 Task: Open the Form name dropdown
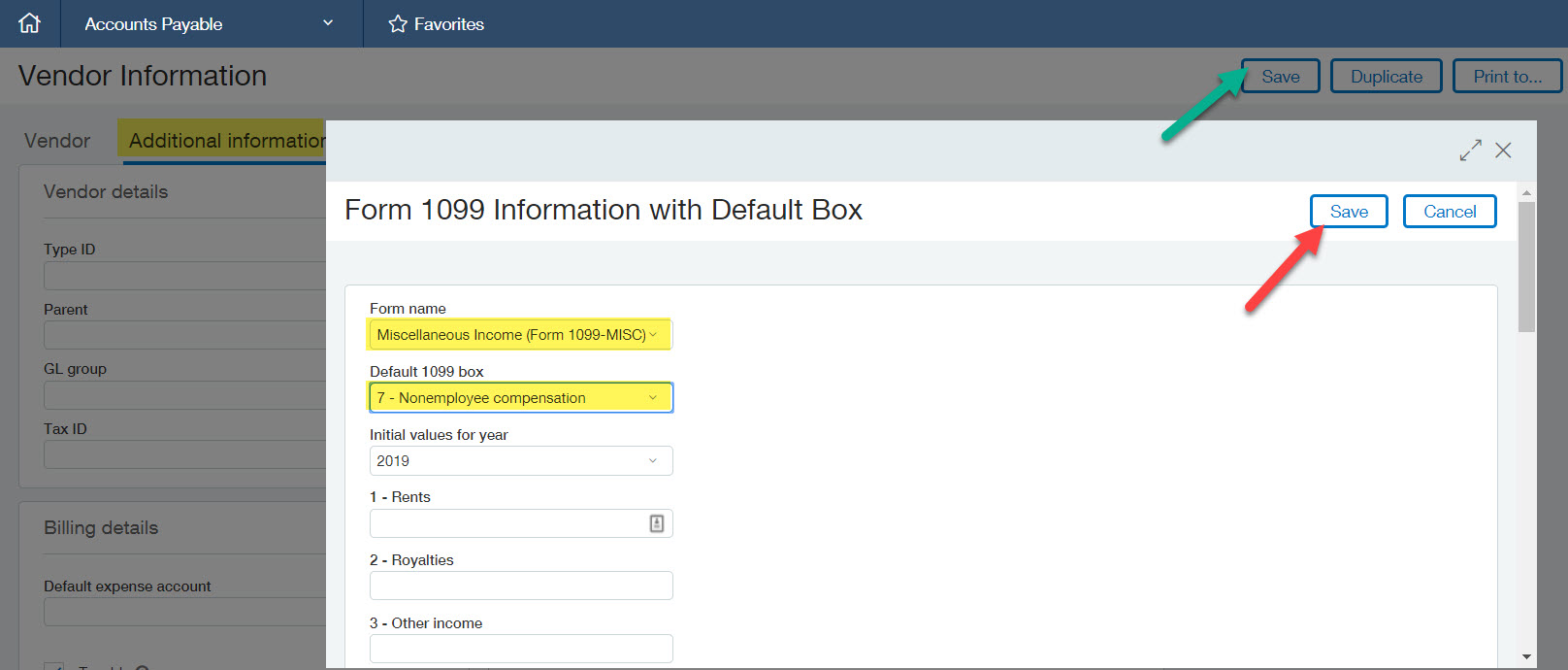click(x=520, y=335)
